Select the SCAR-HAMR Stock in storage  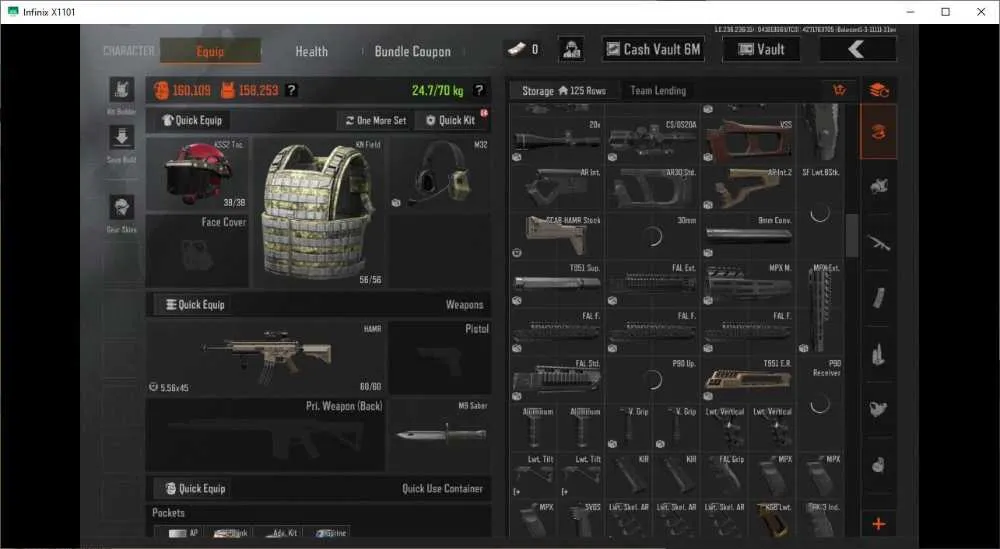(x=557, y=235)
